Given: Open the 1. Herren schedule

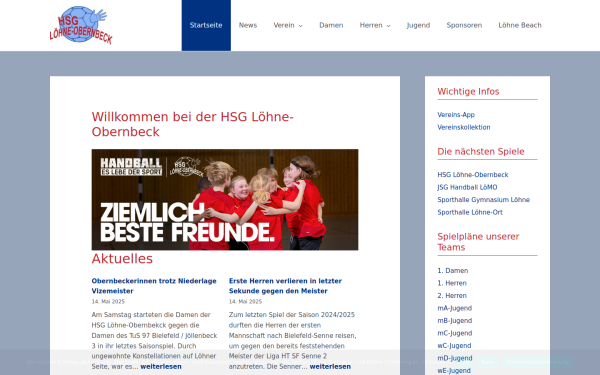Looking at the screenshot, I should tap(452, 283).
